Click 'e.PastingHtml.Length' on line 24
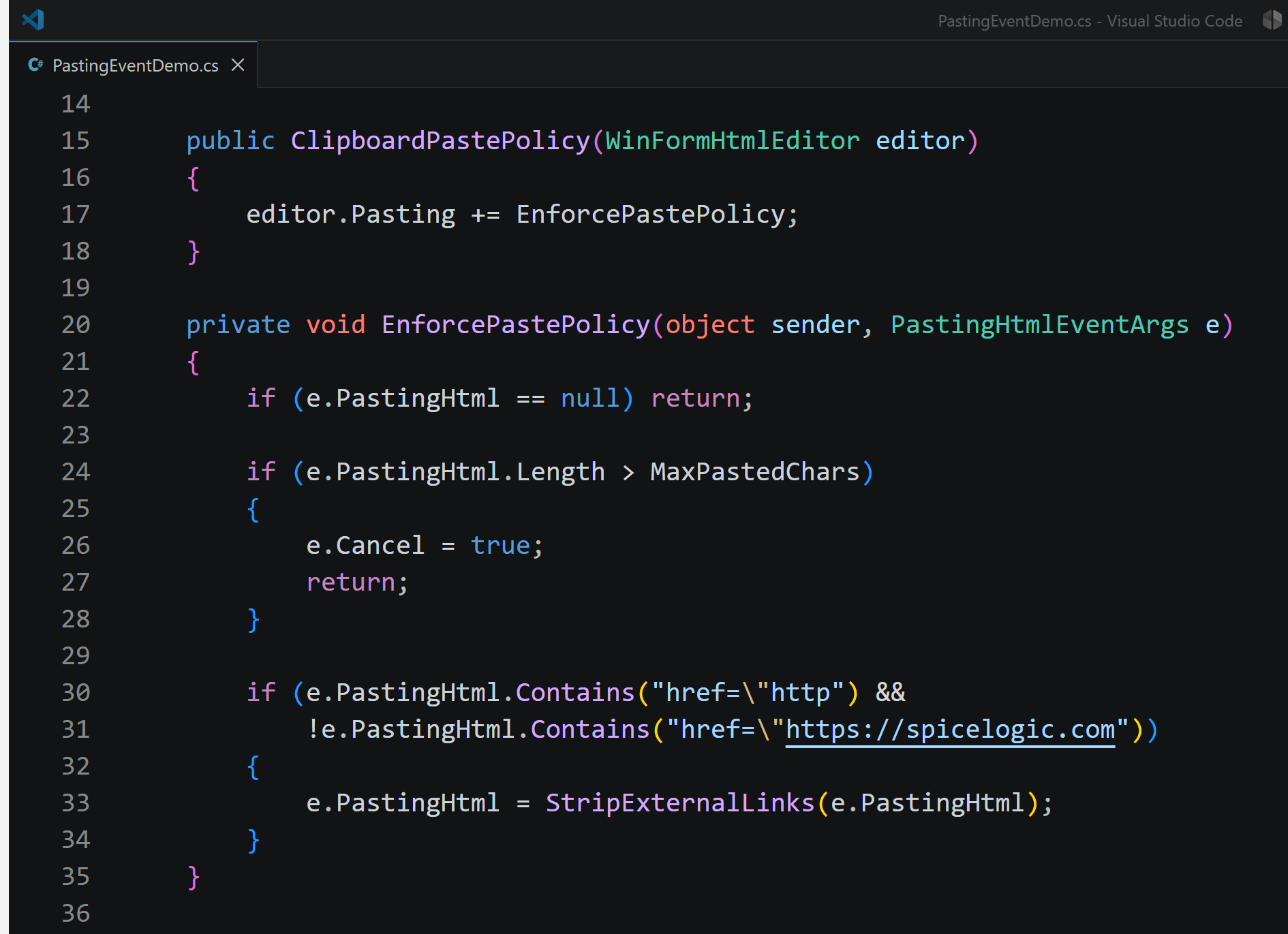Screen dimensions: 1288x934 point(455,471)
